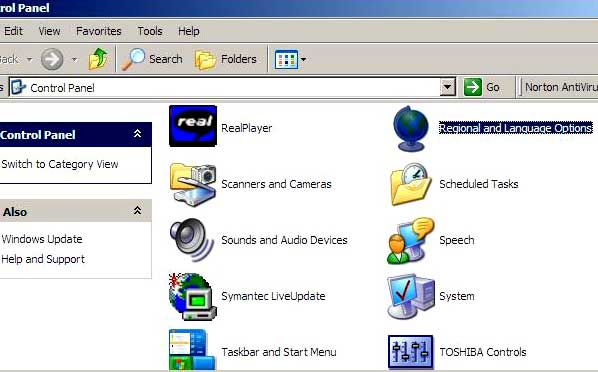Open the Edit menu
598x372 pixels.
tap(13, 31)
